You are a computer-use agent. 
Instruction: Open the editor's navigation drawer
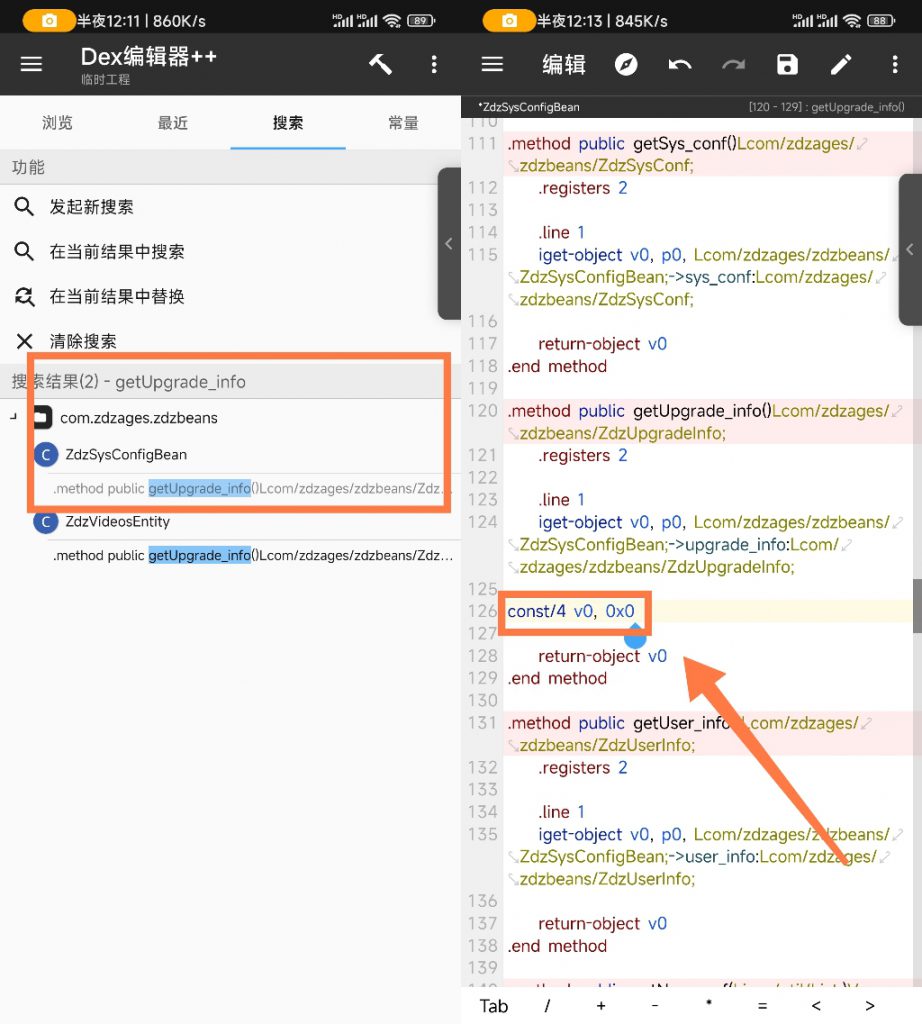click(492, 63)
